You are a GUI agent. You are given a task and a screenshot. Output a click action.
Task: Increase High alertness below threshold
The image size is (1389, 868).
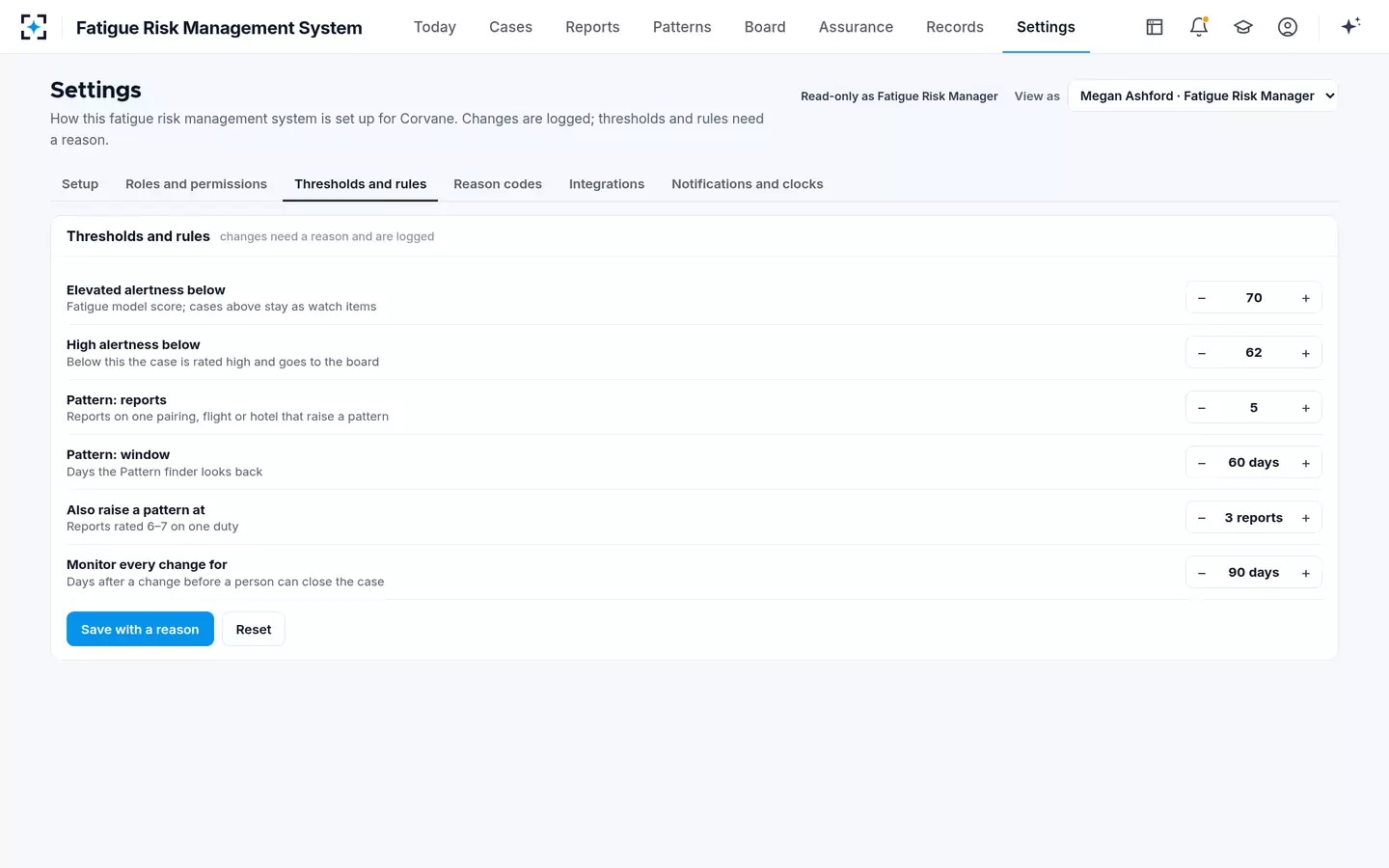pos(1306,353)
